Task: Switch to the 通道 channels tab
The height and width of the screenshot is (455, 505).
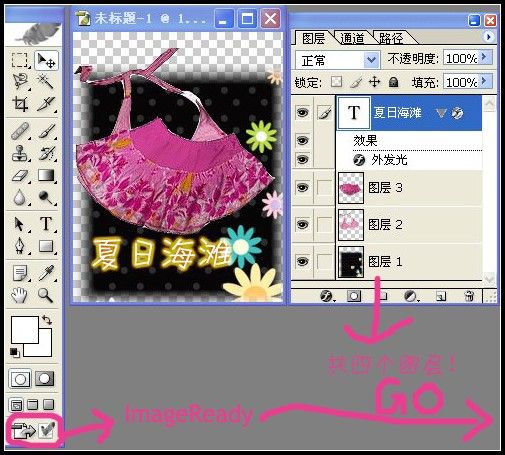Action: pos(352,38)
